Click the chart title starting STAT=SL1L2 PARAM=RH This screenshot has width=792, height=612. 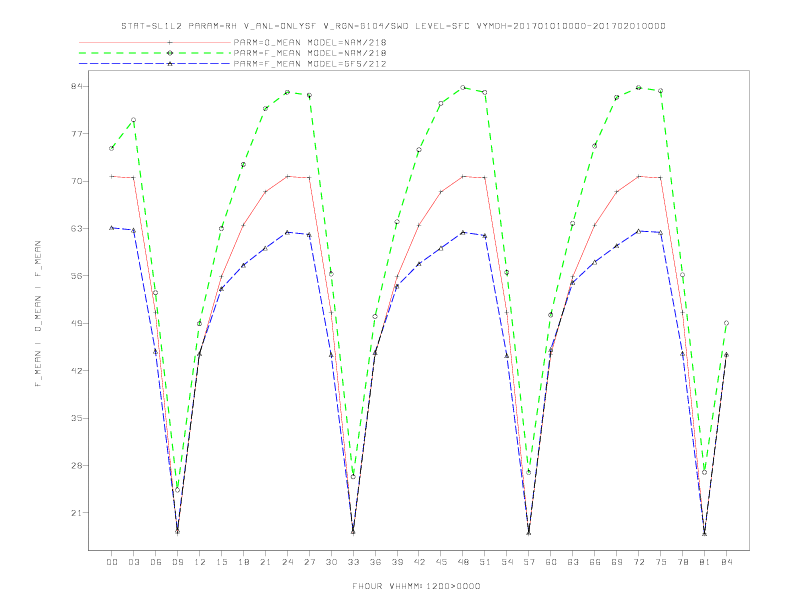pyautogui.click(x=393, y=26)
